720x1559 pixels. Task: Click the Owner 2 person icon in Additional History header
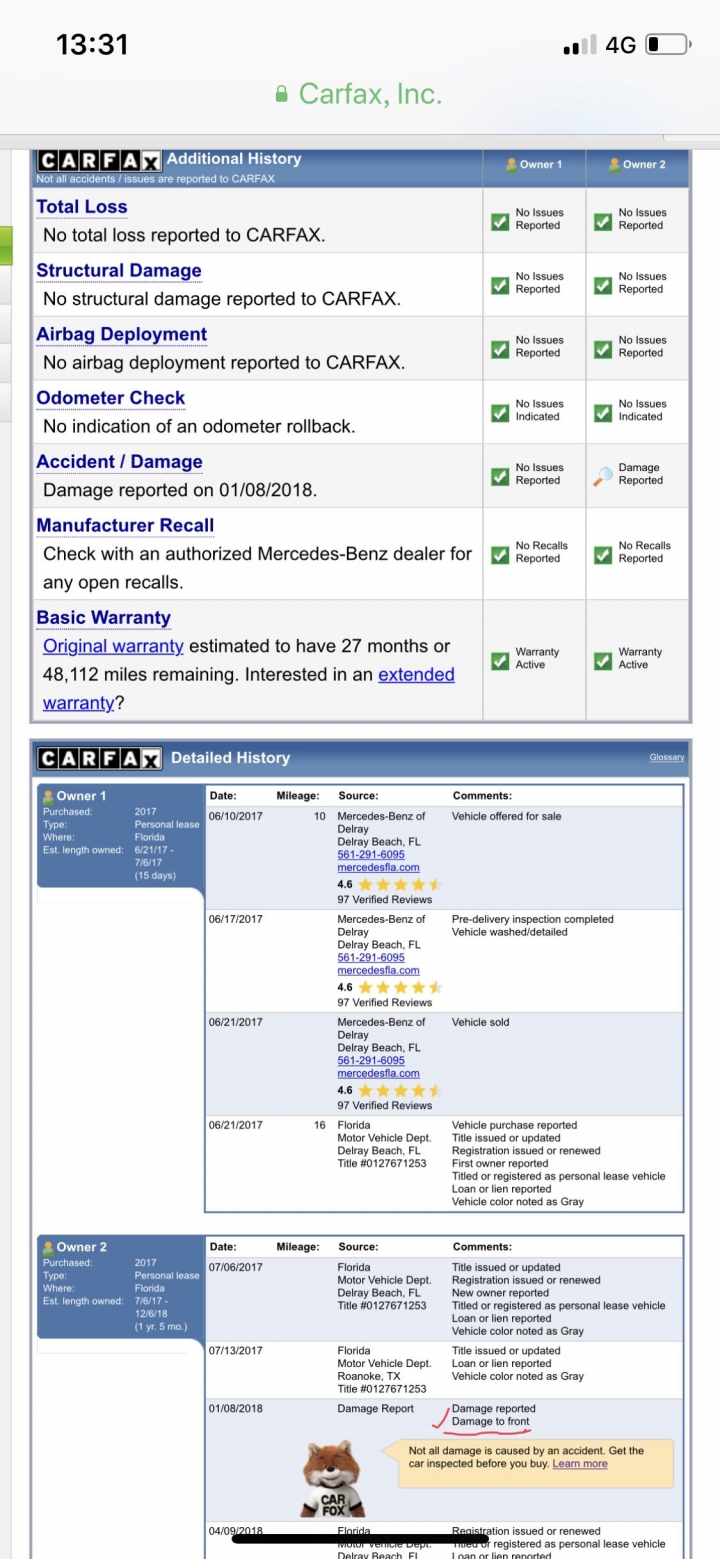(615, 164)
